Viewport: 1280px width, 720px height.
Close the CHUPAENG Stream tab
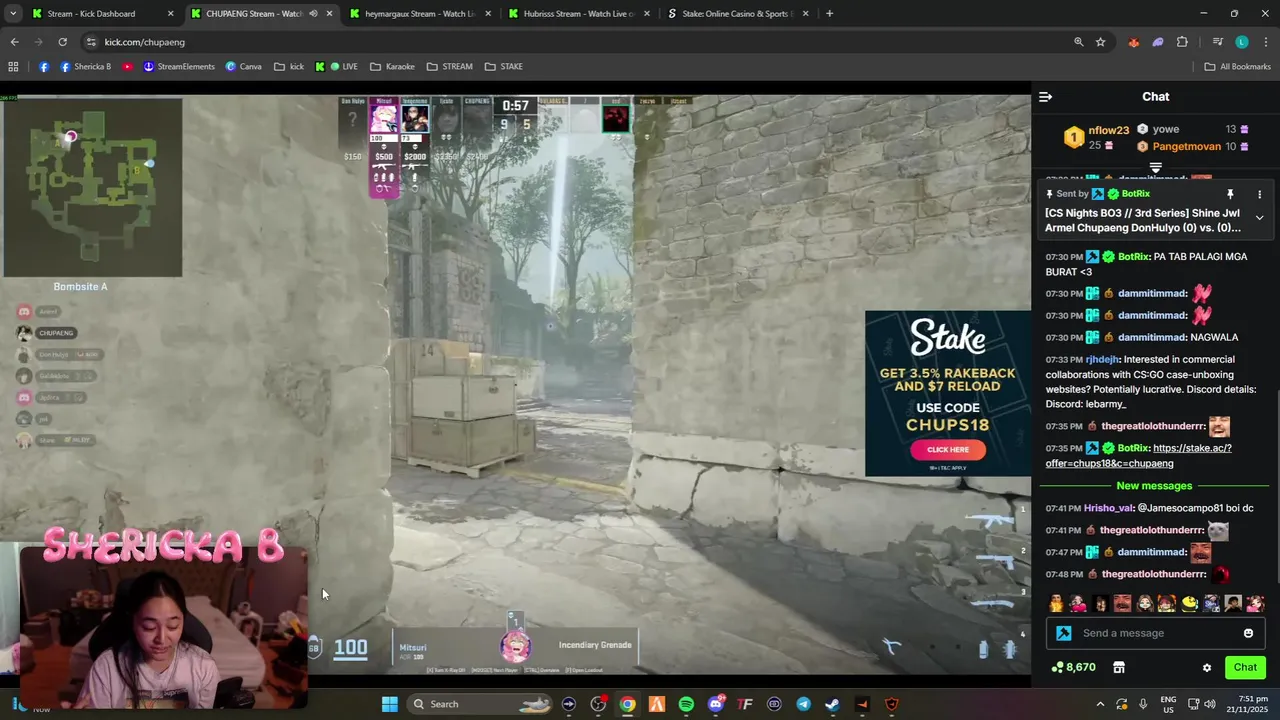(329, 14)
